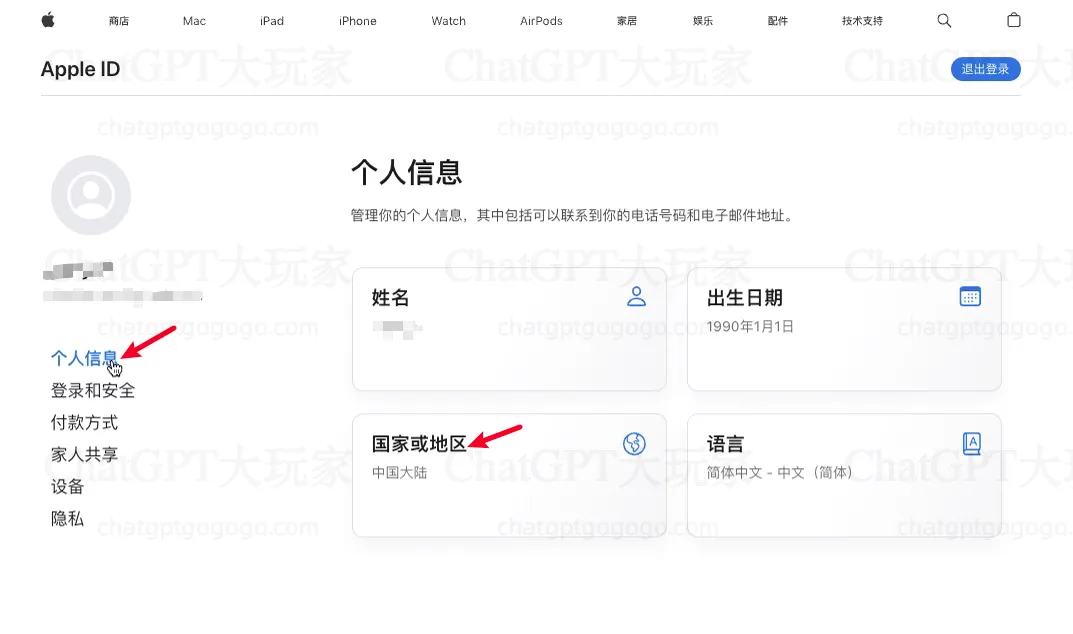Open 设备 in the sidebar
This screenshot has height=634, width=1073.
click(x=67, y=486)
